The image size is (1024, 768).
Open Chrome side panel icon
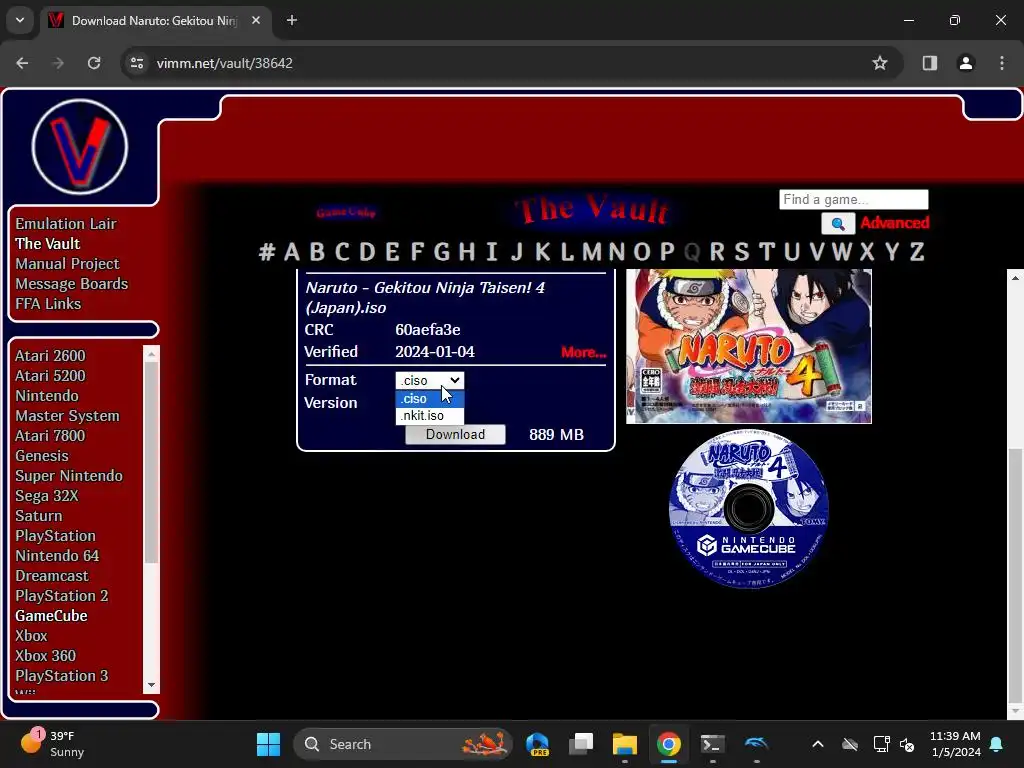click(929, 63)
